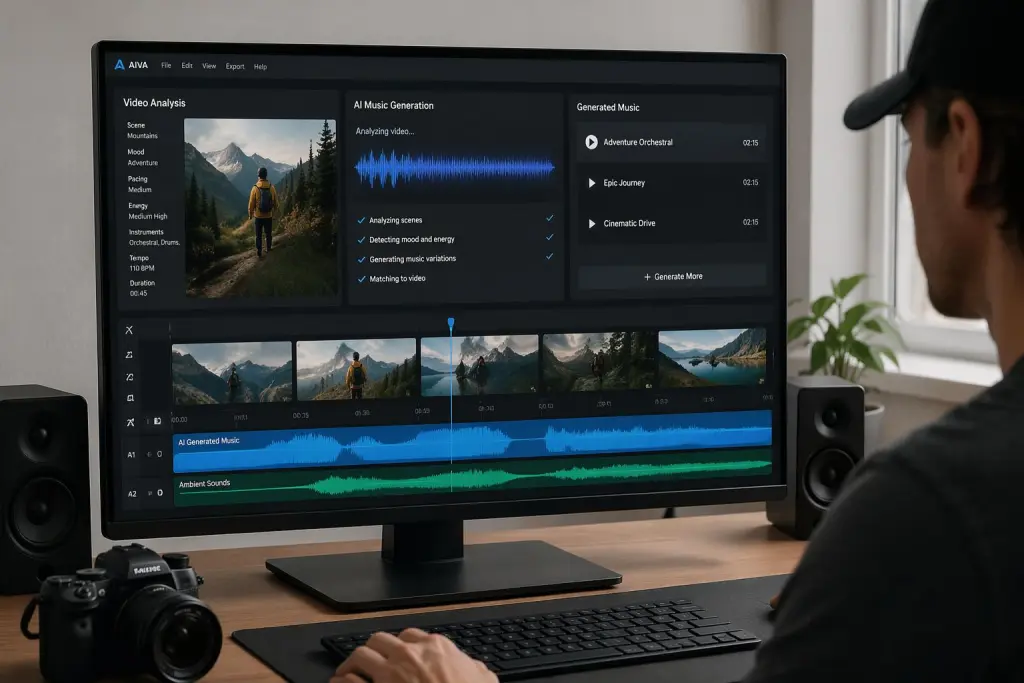Select the timeline clip with yellow-jacket hiker
1024x683 pixels.
click(x=356, y=369)
